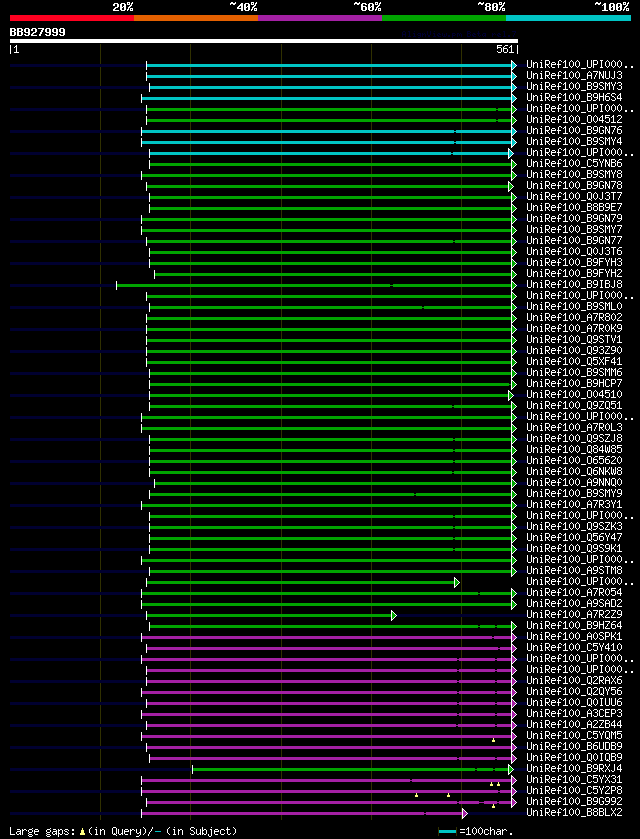Image resolution: width=640 pixels, height=839 pixels.
Task: Select UniRef100_A0SPK1 label
Action: tap(574, 637)
